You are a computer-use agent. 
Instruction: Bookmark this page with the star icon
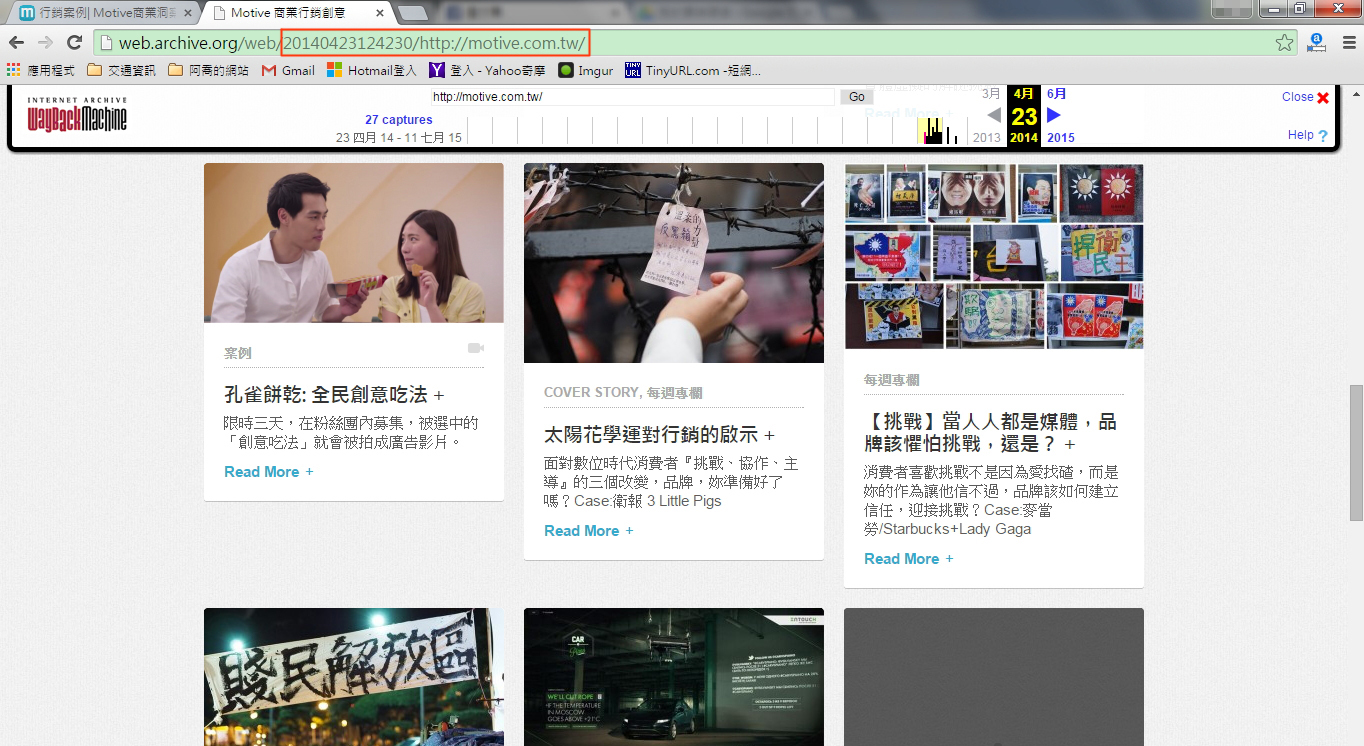pos(1284,42)
